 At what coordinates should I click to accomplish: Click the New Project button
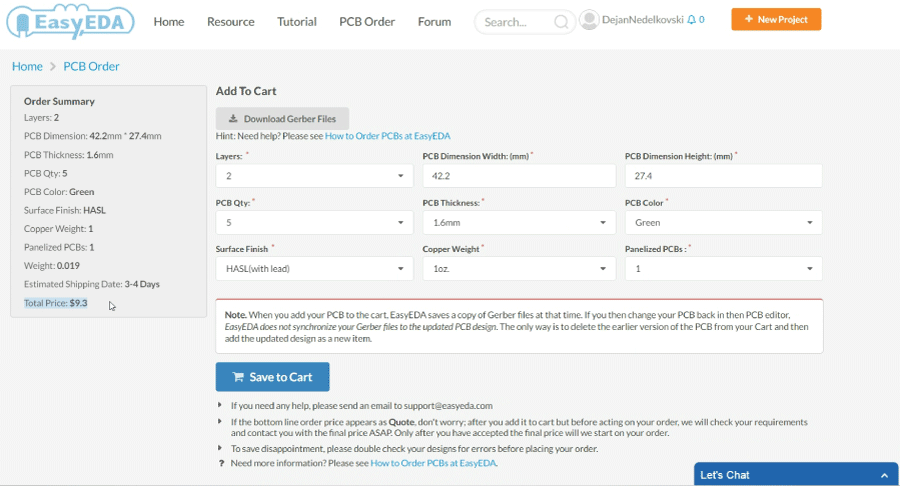point(776,19)
